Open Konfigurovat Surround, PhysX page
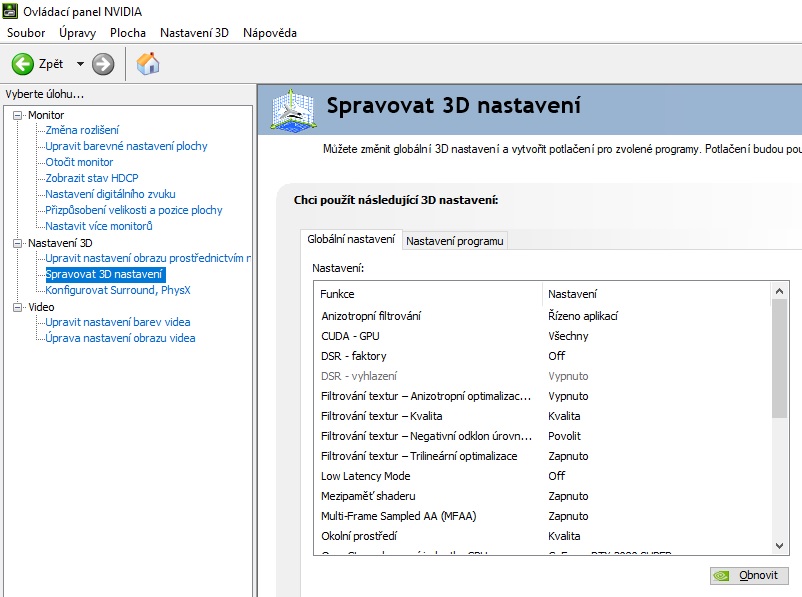802x597 pixels. 117,290
